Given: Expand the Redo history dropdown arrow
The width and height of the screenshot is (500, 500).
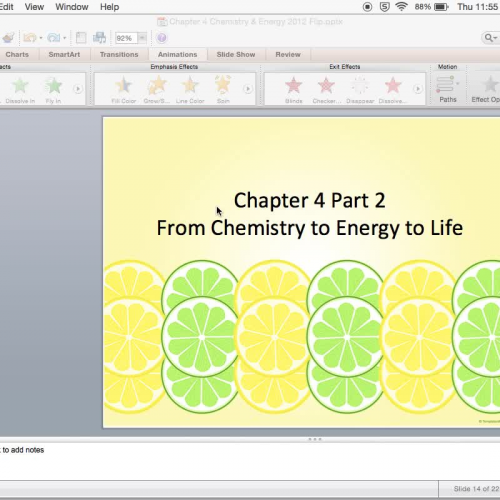Looking at the screenshot, I should [x=64, y=38].
